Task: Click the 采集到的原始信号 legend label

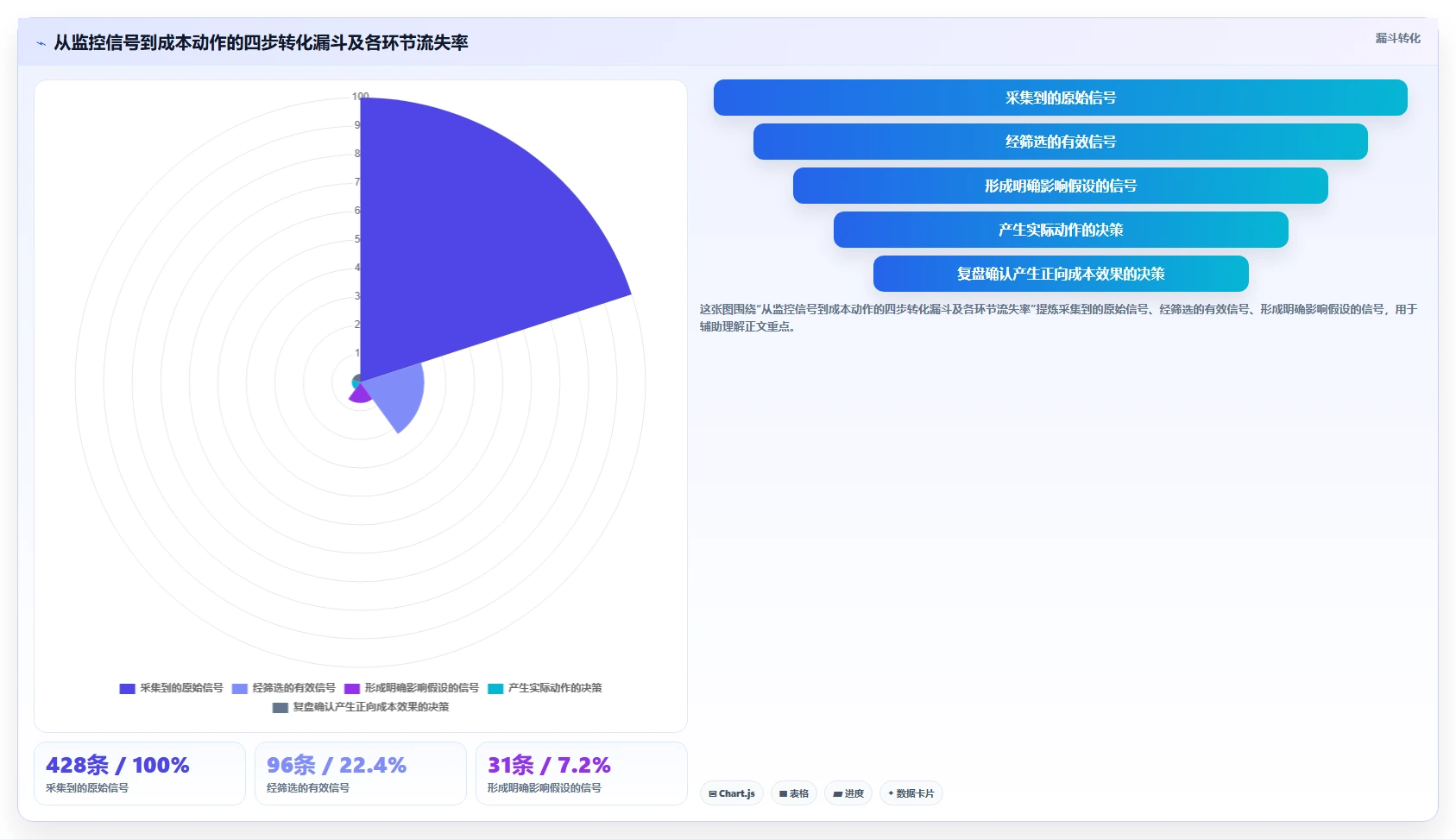Action: pos(181,688)
